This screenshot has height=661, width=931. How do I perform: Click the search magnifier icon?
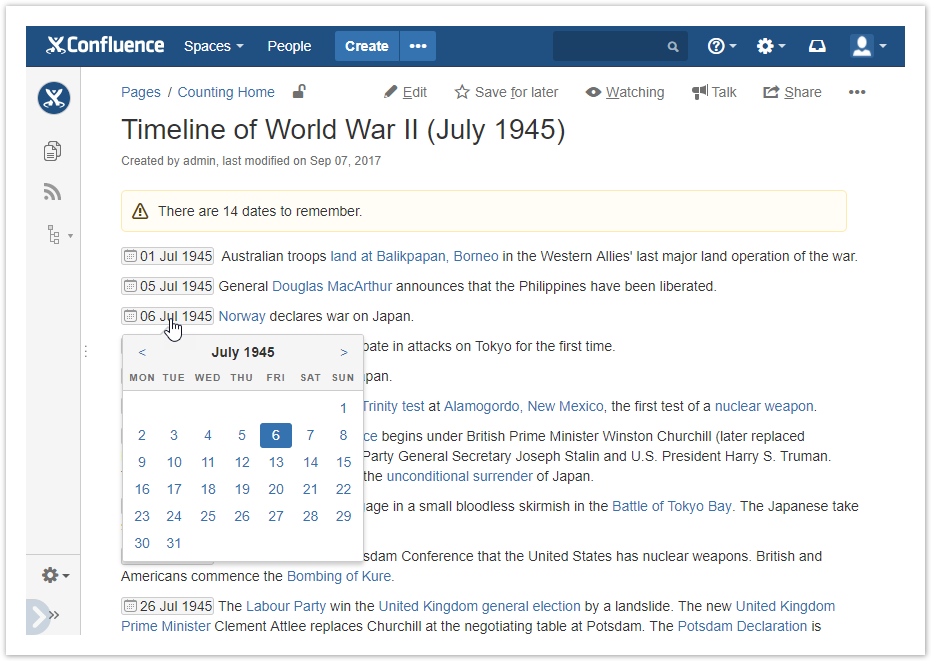(x=673, y=46)
